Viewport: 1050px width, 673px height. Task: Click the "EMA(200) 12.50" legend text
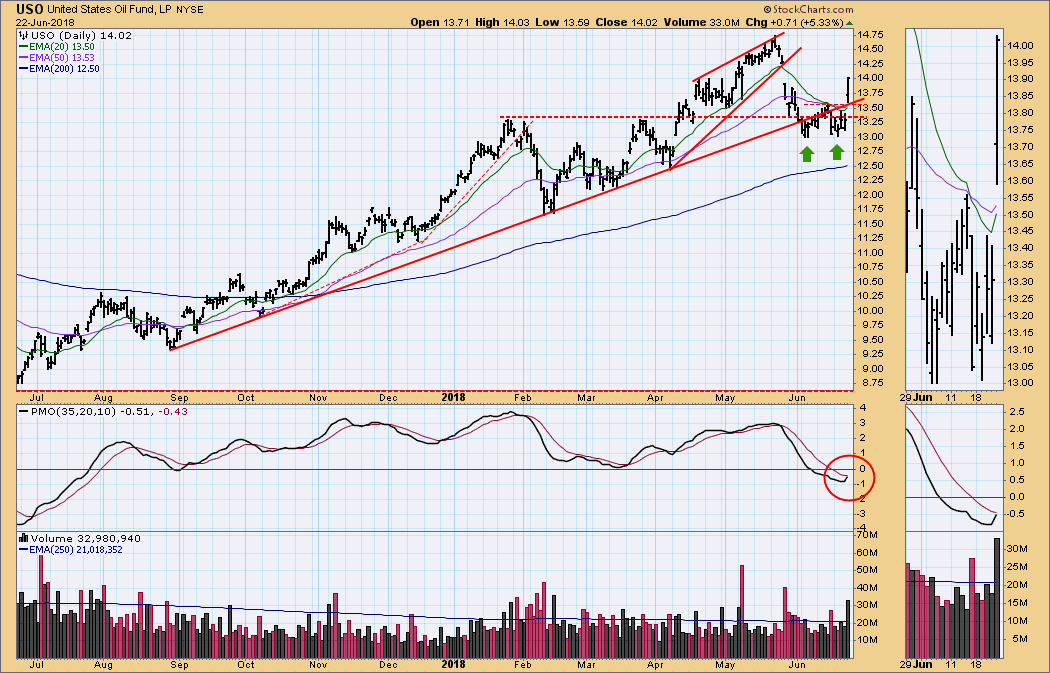pyautogui.click(x=64, y=68)
